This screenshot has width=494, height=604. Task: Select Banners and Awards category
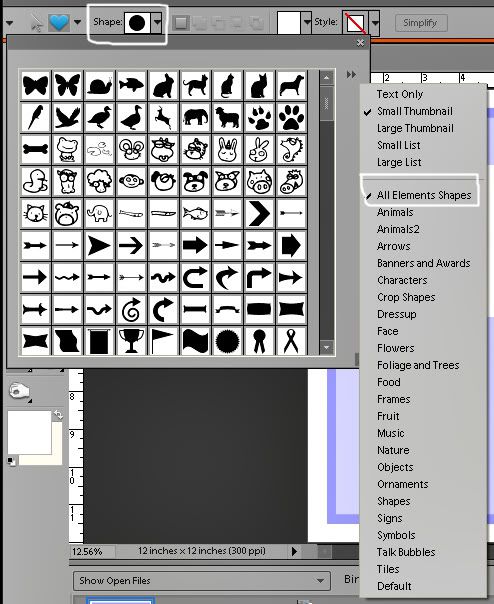423,263
